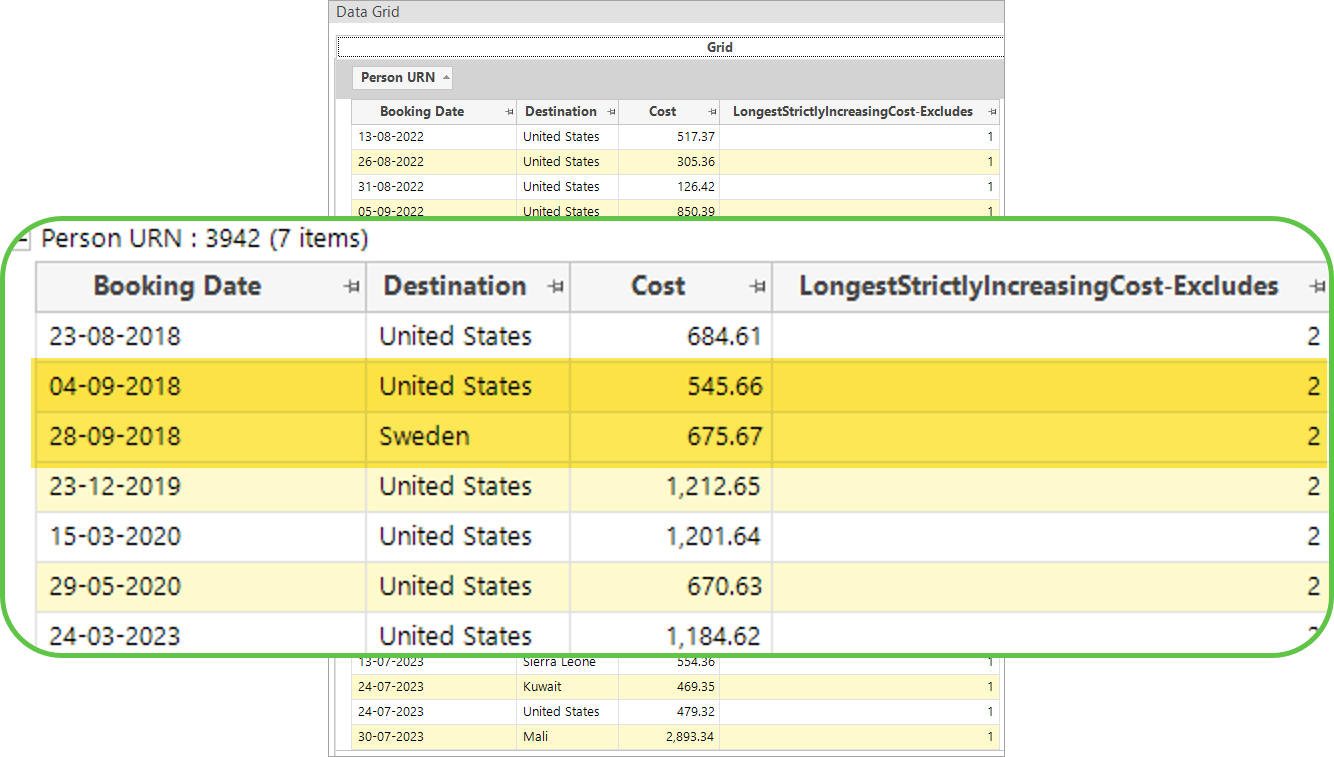The height and width of the screenshot is (757, 1334).
Task: Collapse the Person URN 3942 group
Action: coord(23,240)
